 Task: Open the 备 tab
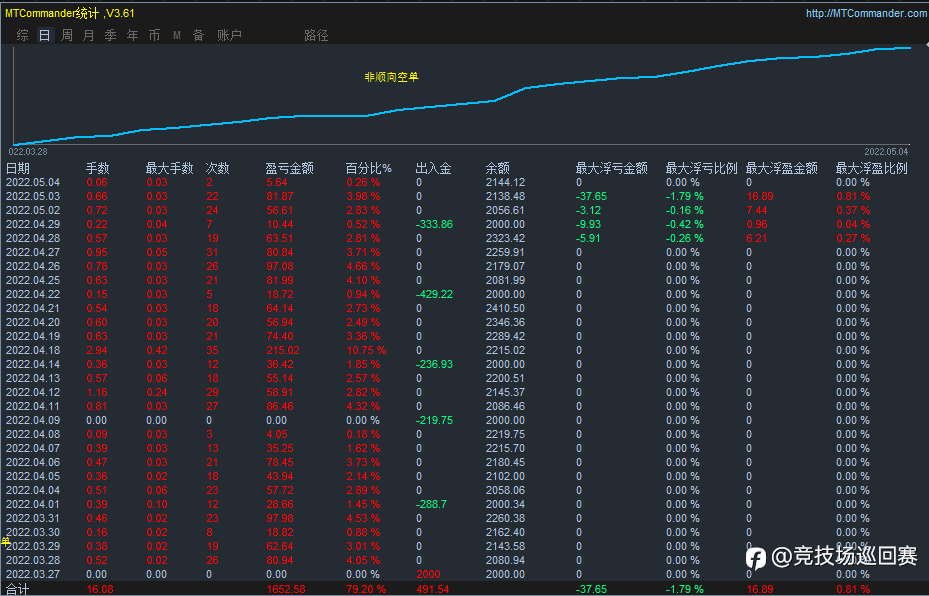(x=198, y=36)
